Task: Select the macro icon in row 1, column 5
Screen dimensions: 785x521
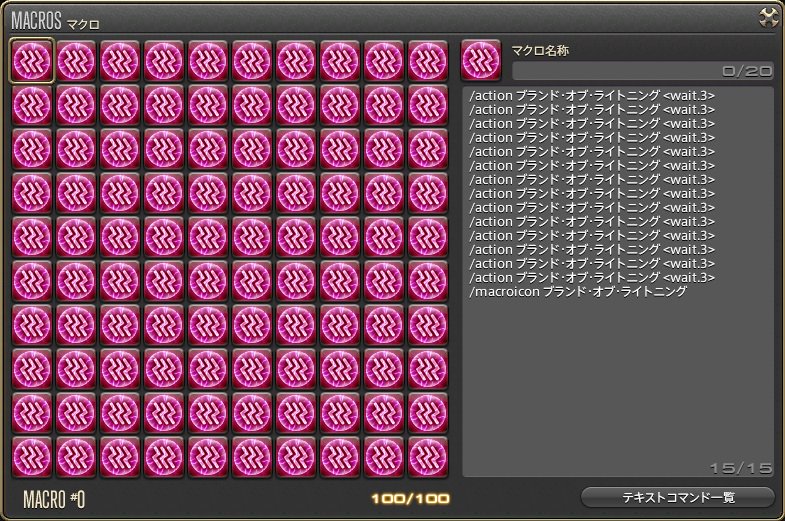Action: pyautogui.click(x=208, y=61)
